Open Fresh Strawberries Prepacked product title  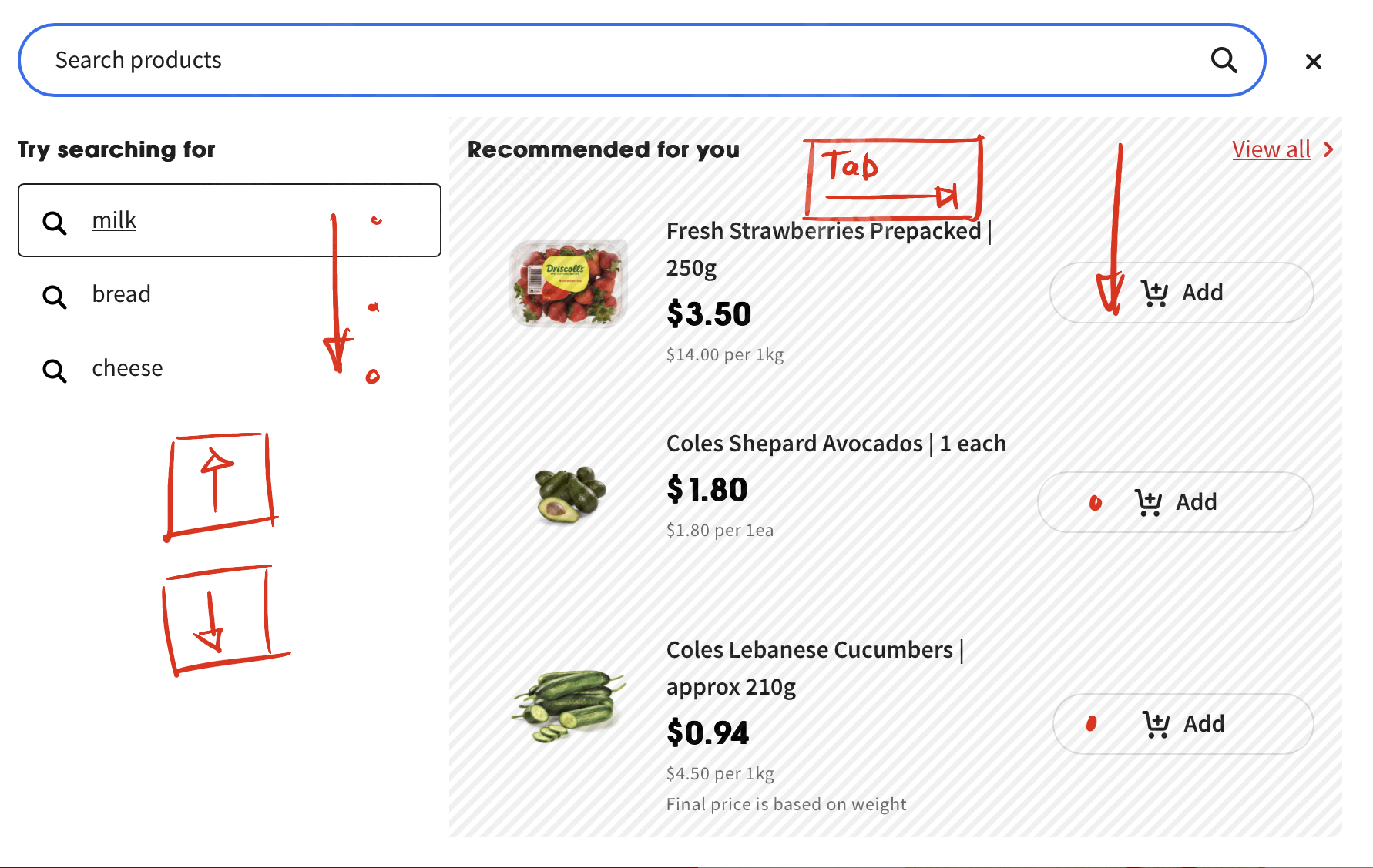823,232
